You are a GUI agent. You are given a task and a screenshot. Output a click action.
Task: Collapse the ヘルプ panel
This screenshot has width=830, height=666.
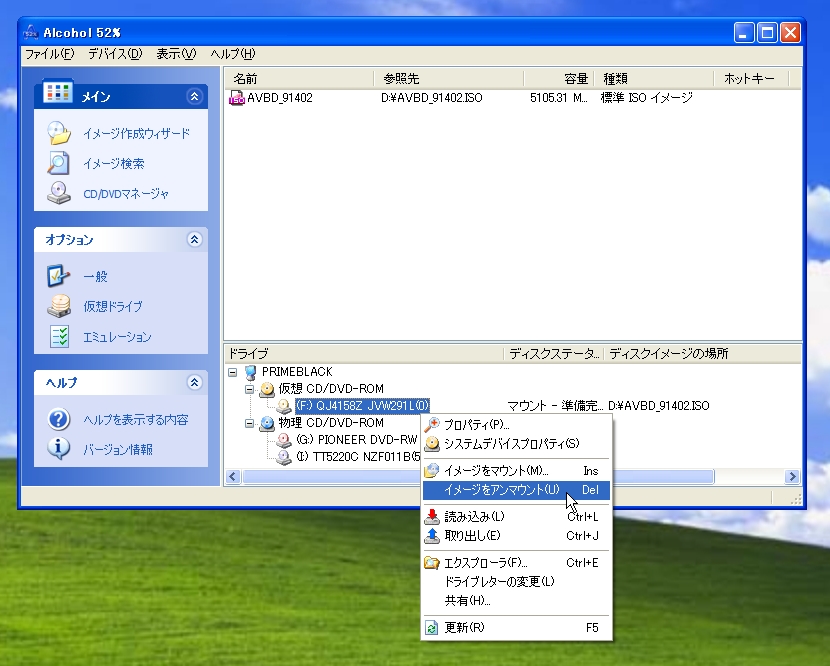pos(194,382)
